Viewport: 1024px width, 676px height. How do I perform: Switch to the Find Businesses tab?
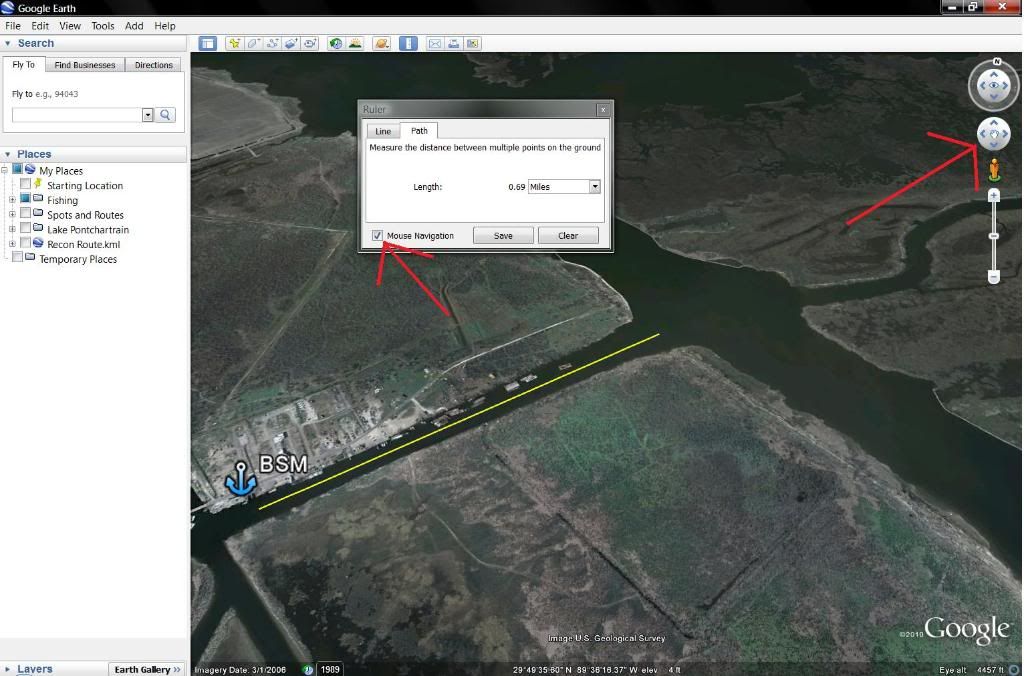tap(85, 65)
